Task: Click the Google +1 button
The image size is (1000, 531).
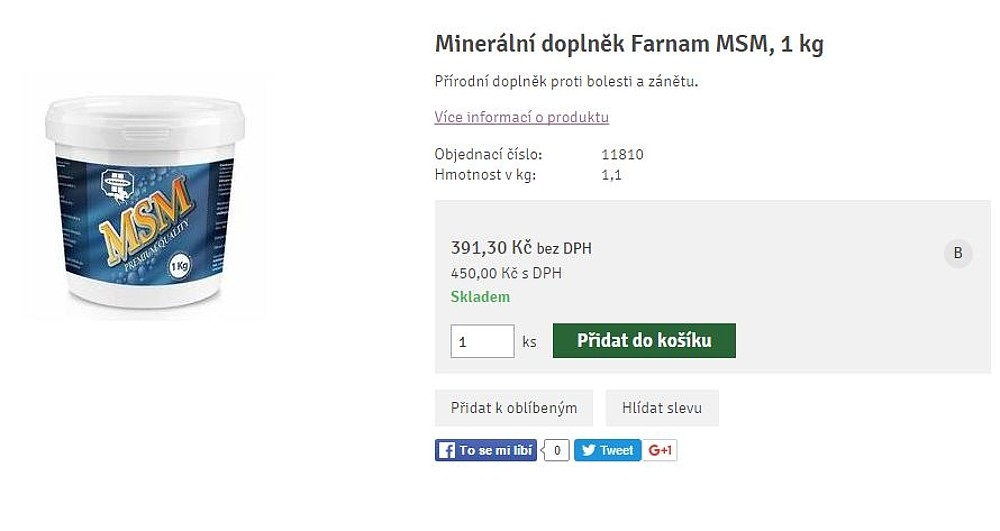Action: pos(660,450)
